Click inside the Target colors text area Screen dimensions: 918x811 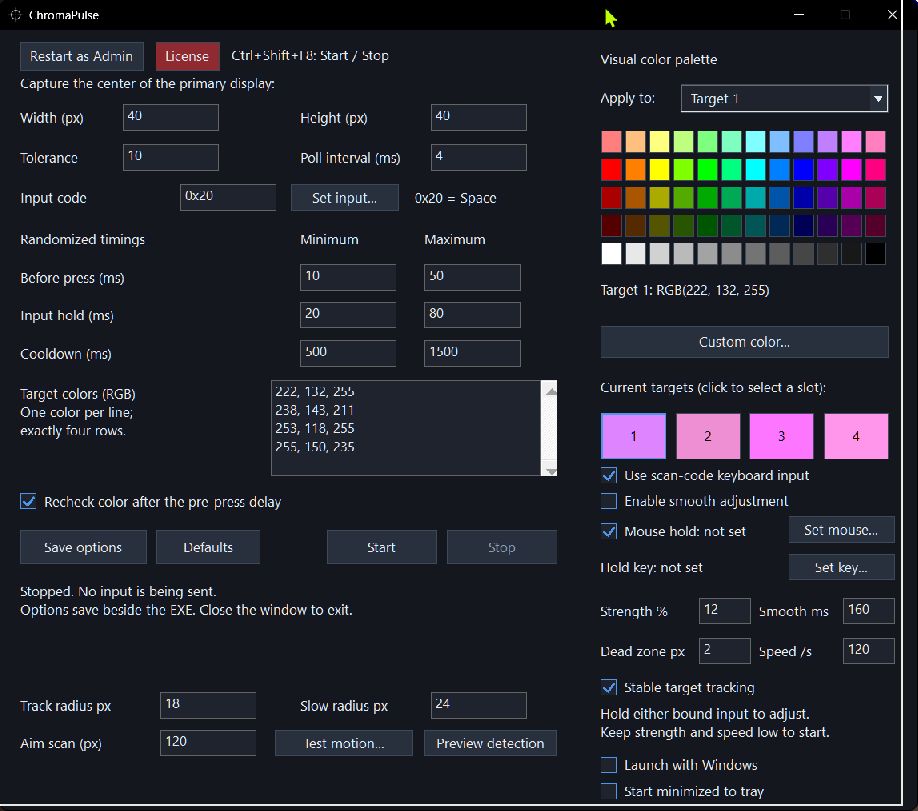tap(406, 428)
